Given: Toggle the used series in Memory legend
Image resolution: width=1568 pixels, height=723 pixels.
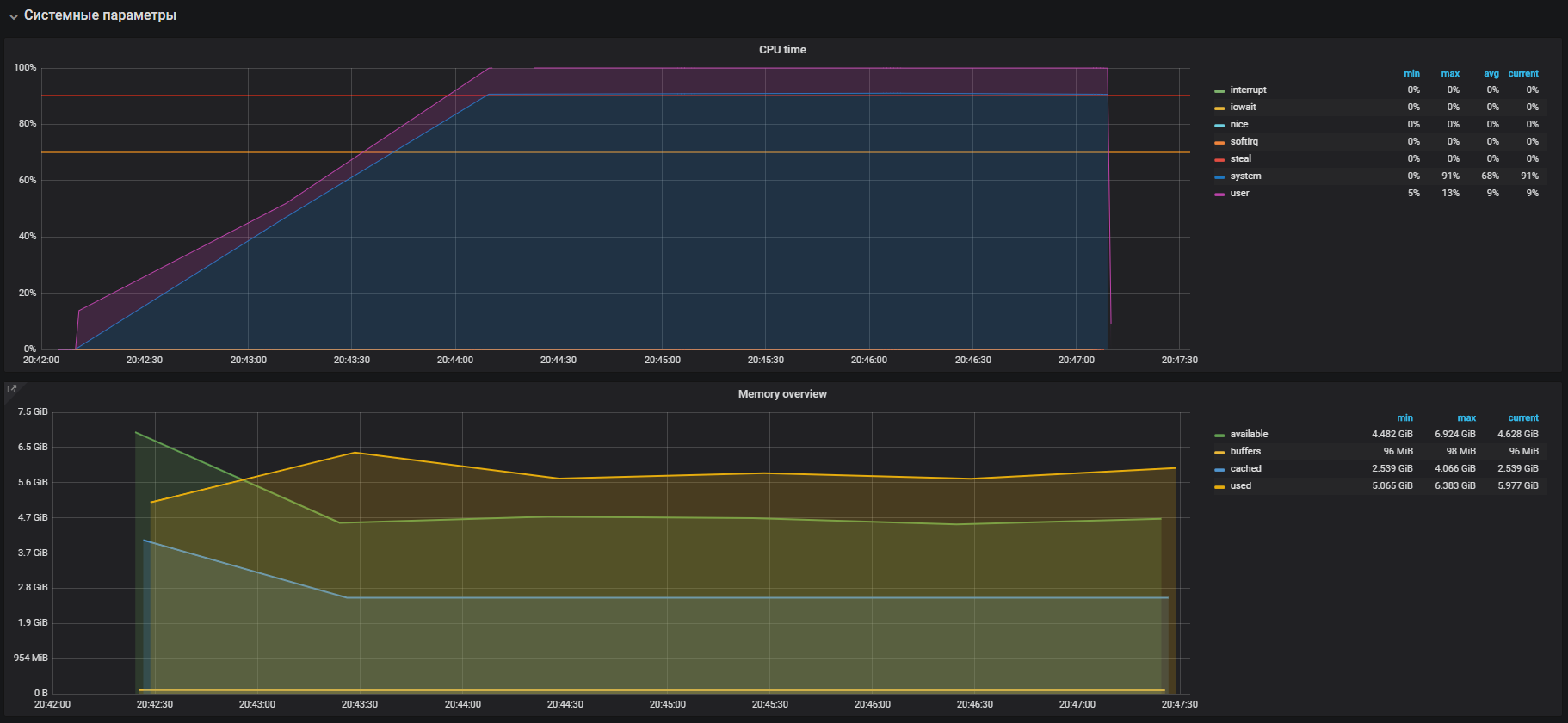Looking at the screenshot, I should [1241, 485].
